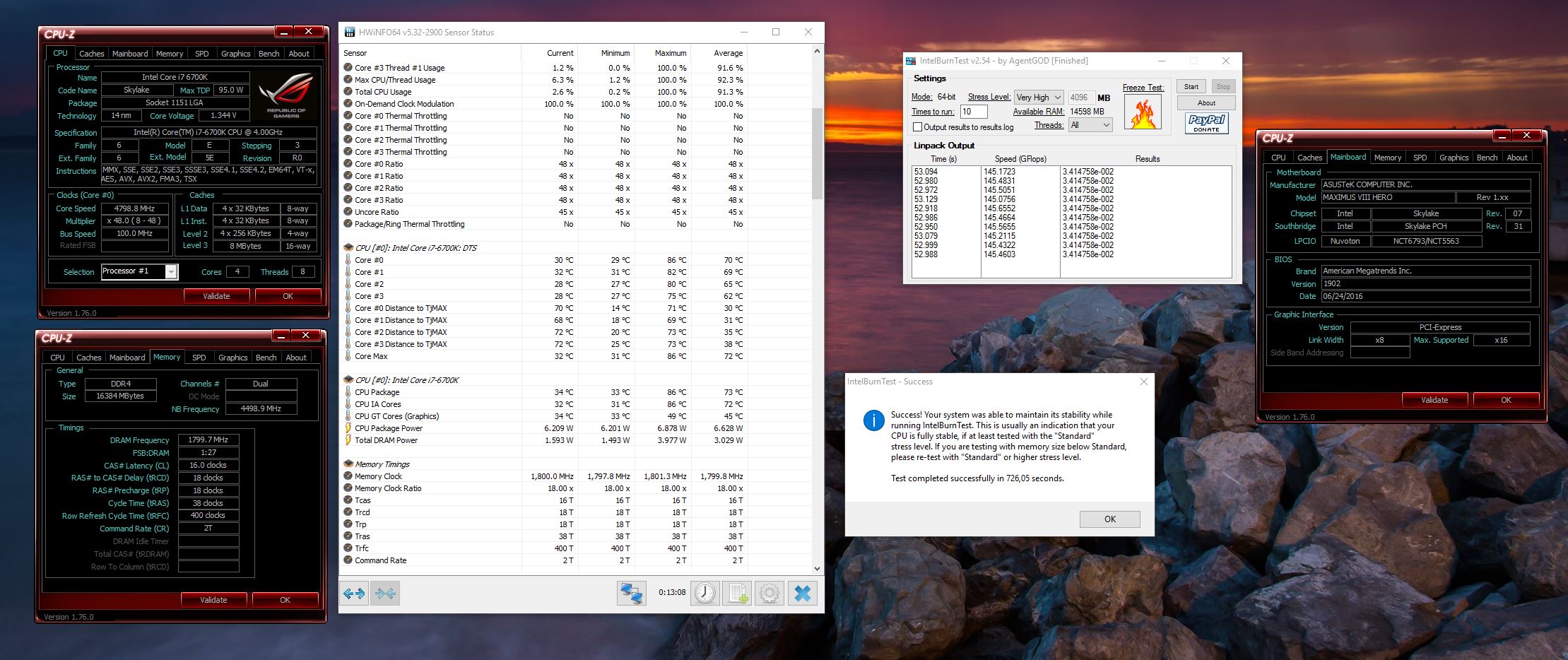Click the Uncore Ratio sensor icon
This screenshot has height=660, width=1568.
(348, 212)
